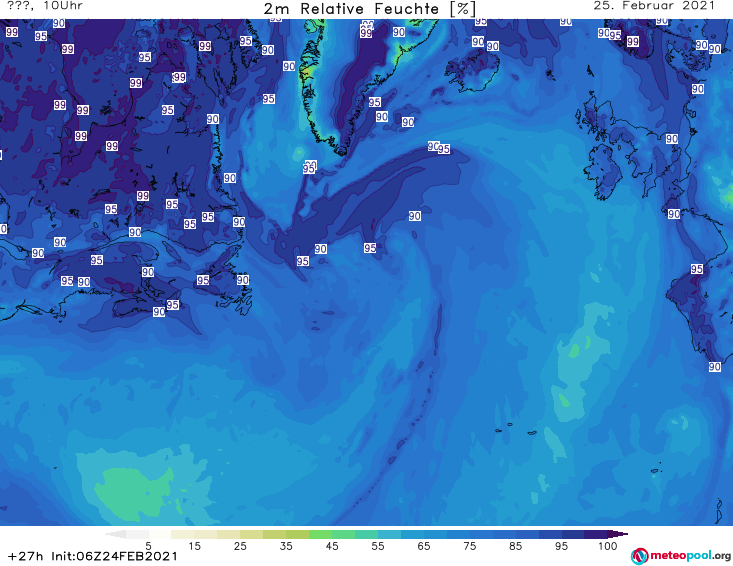The width and height of the screenshot is (733, 566).
Task: Click the 99 contour label over Greenland's ice sheet
Action: [x=366, y=33]
